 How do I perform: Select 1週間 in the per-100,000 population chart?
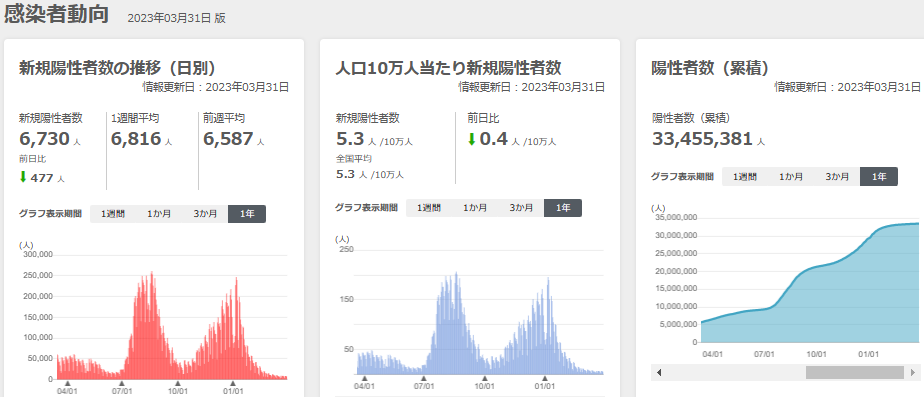point(428,208)
